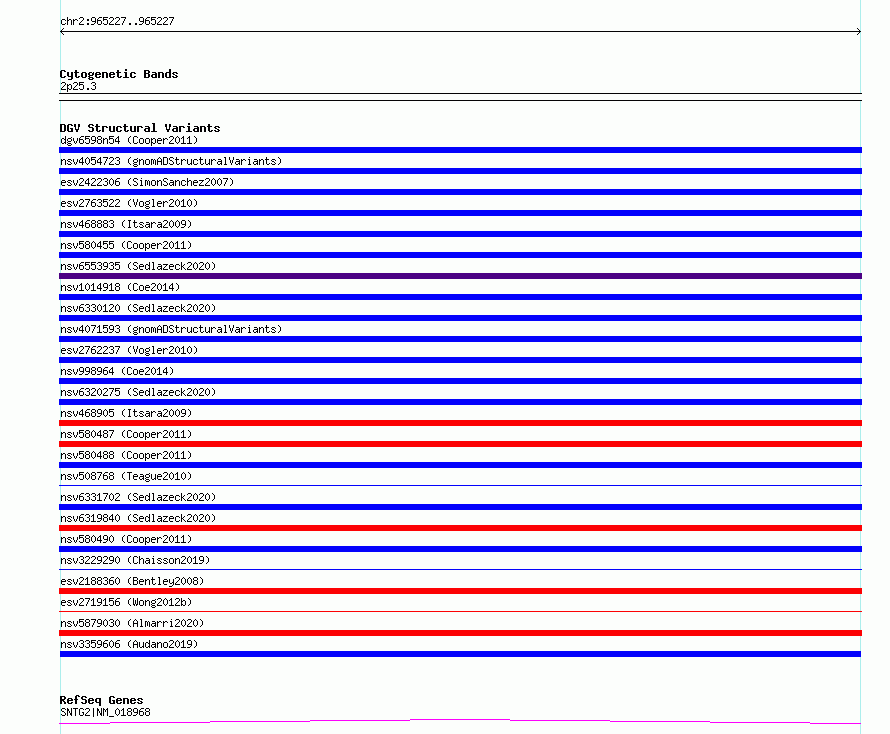
Task: Click the red bar under nsv580487
Action: point(460,444)
